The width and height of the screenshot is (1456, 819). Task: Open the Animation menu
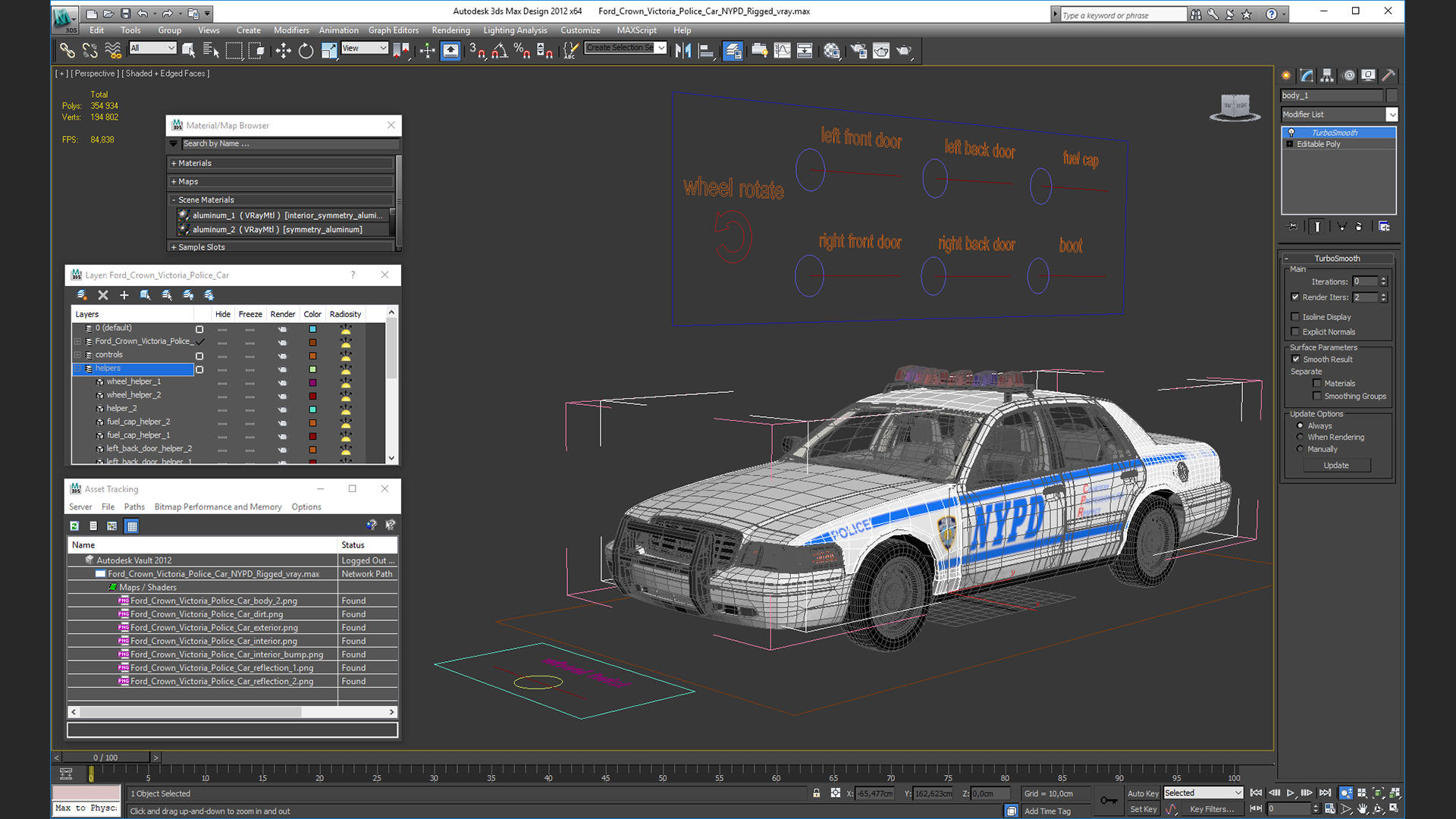click(338, 30)
